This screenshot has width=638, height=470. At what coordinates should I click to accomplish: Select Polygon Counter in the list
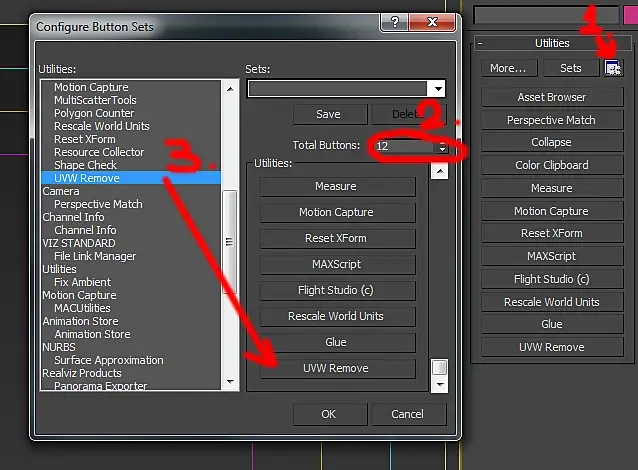coord(94,113)
